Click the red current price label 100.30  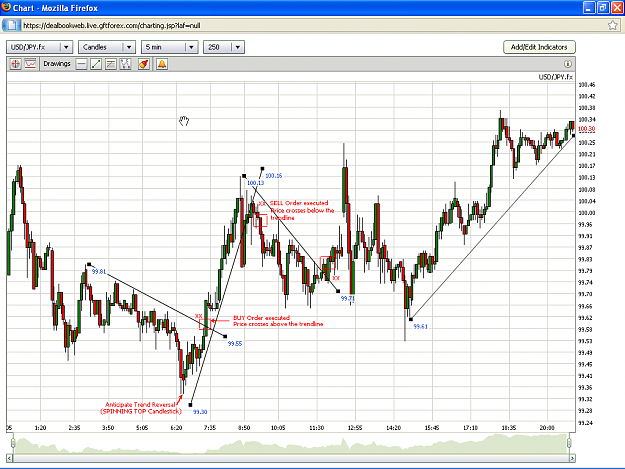tap(586, 129)
